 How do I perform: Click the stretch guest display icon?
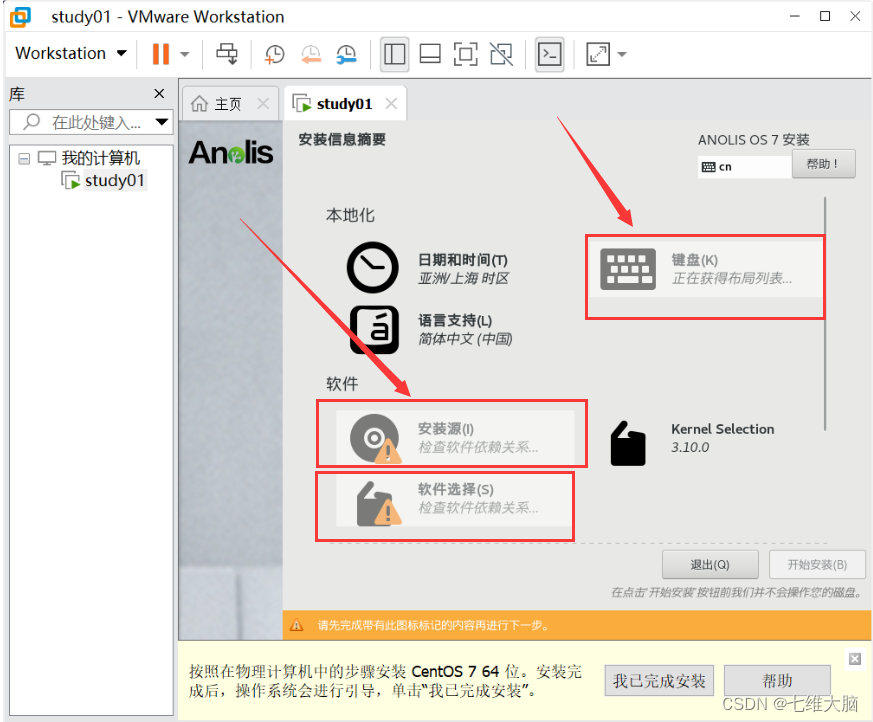tap(598, 55)
